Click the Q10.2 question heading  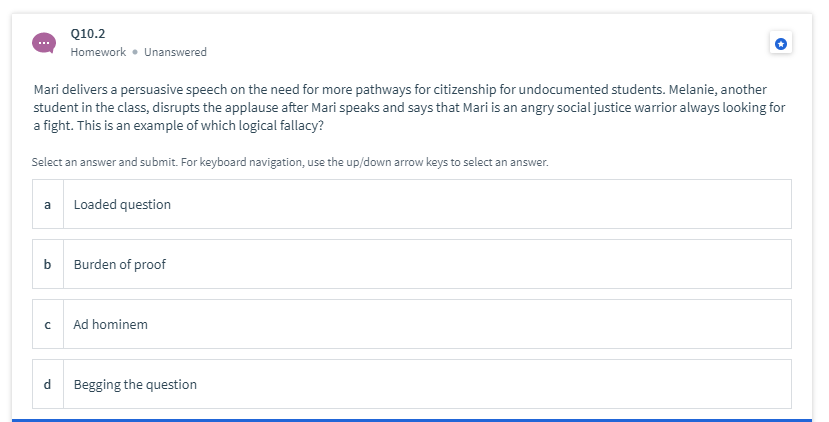(88, 33)
